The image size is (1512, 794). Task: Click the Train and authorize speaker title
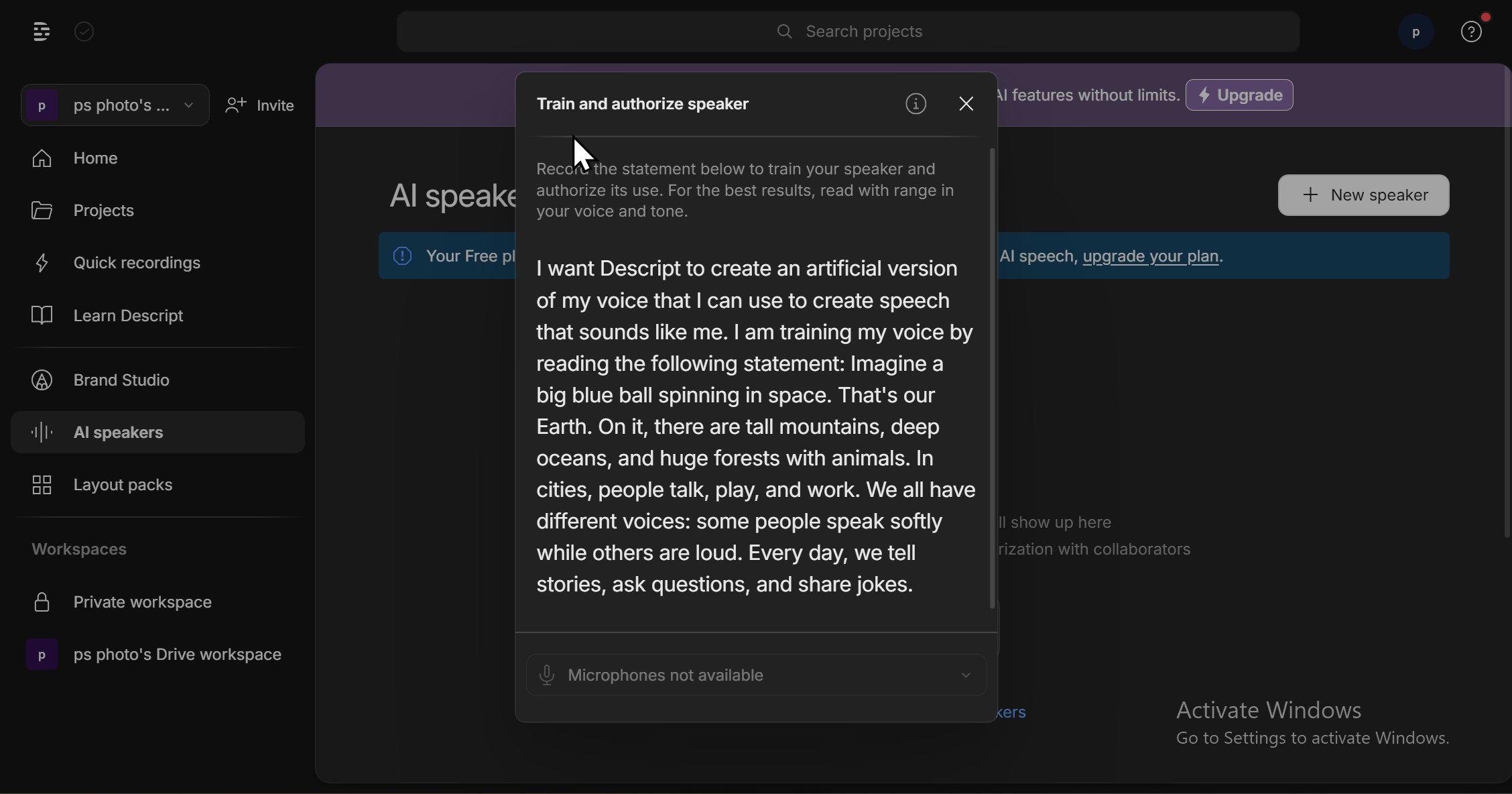[x=642, y=104]
